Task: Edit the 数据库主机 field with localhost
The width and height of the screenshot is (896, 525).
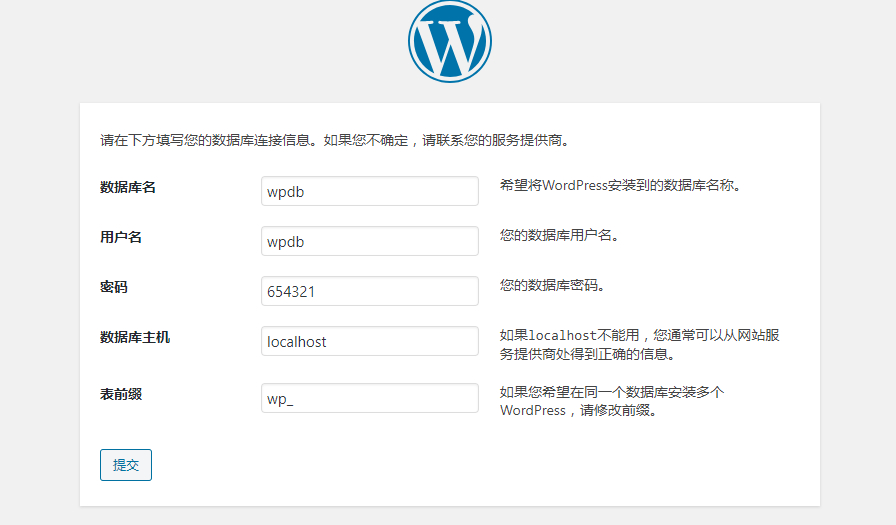Action: point(370,341)
